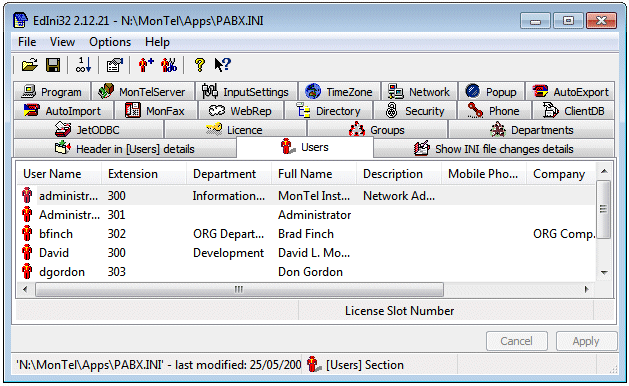Click the properties toolbar icon

(115, 65)
